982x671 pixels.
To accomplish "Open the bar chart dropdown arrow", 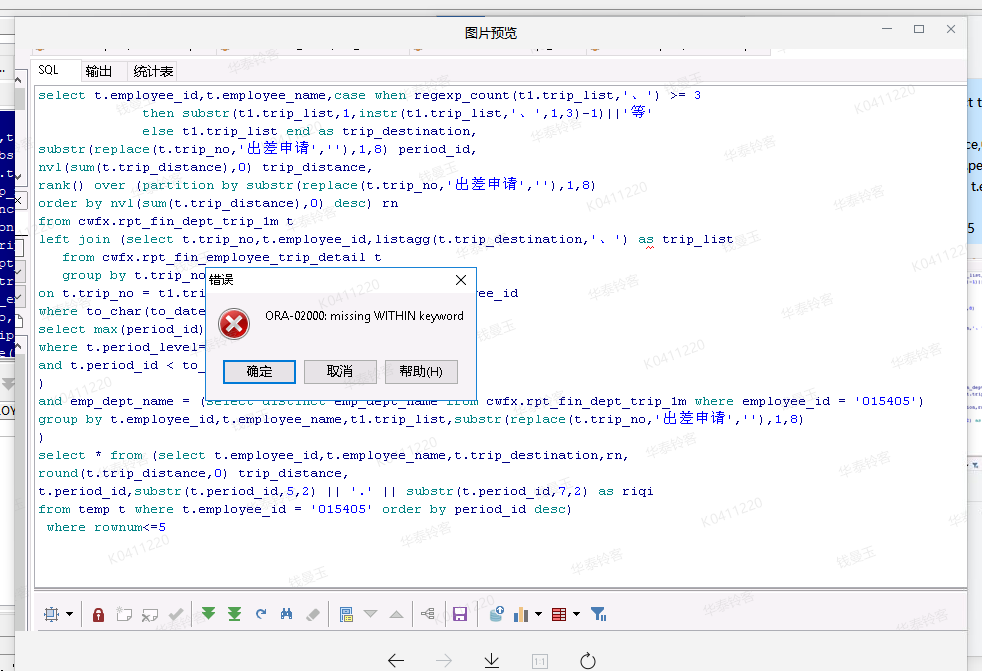I will click(x=539, y=615).
